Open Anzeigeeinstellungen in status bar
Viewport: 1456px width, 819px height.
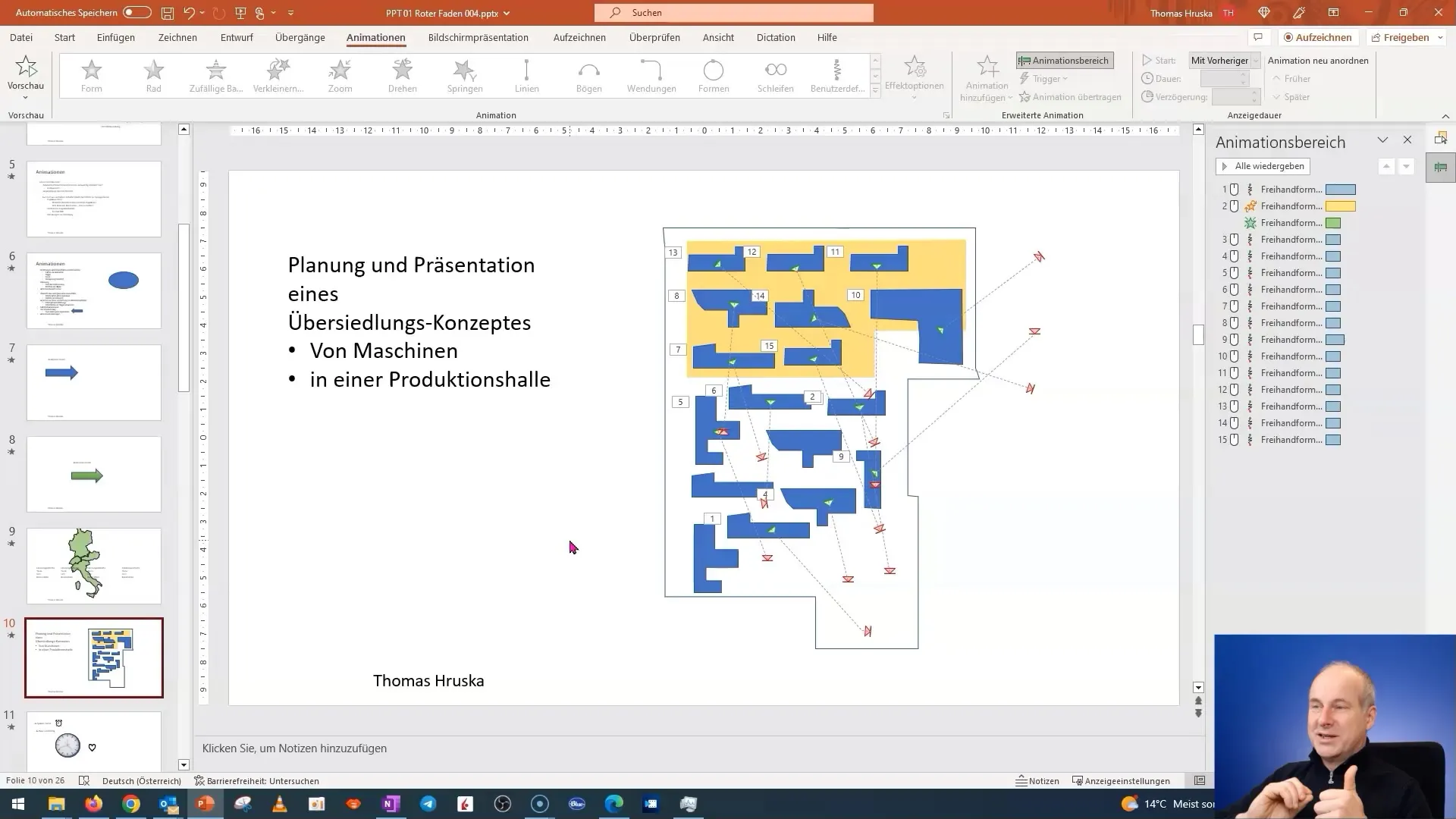[1121, 781]
